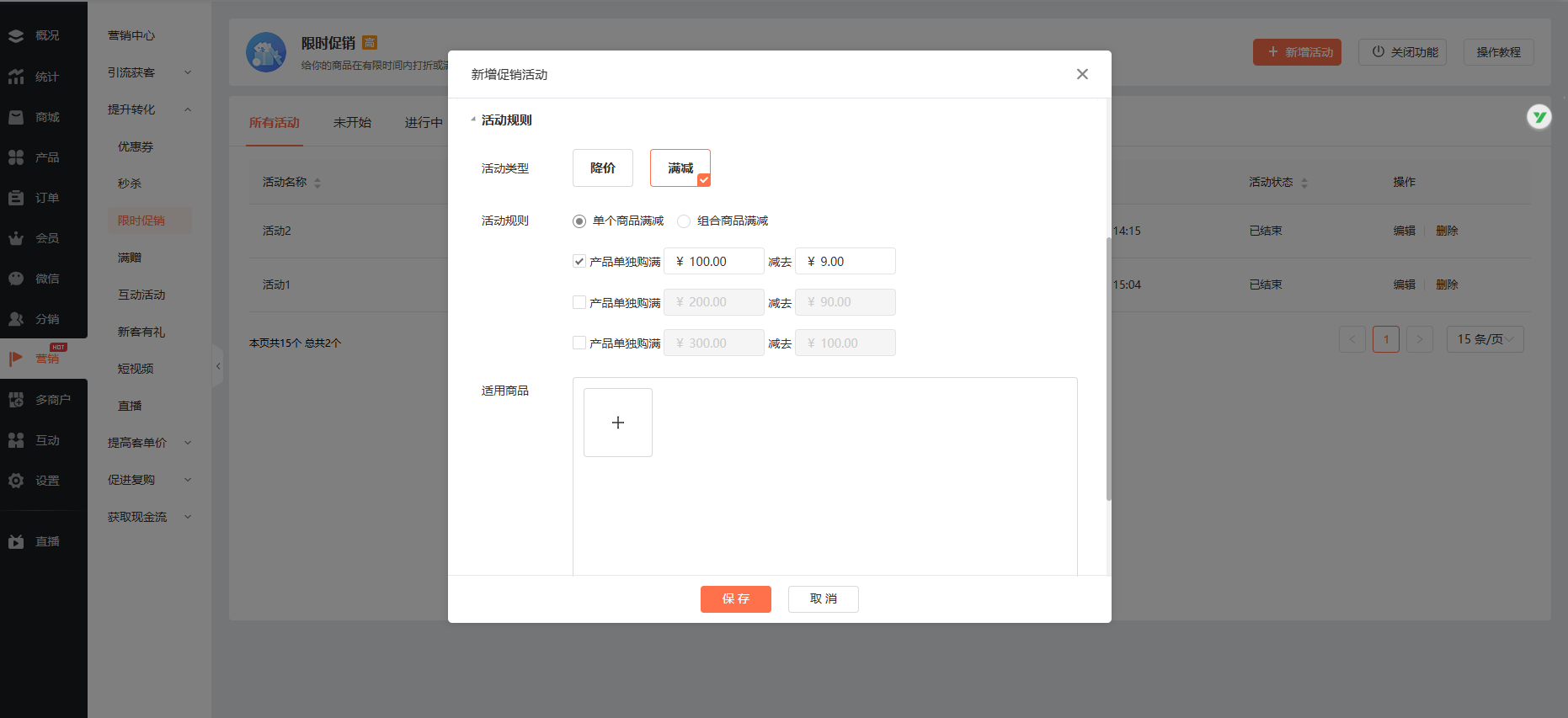Switch to the 未开始 tab

[x=352, y=123]
